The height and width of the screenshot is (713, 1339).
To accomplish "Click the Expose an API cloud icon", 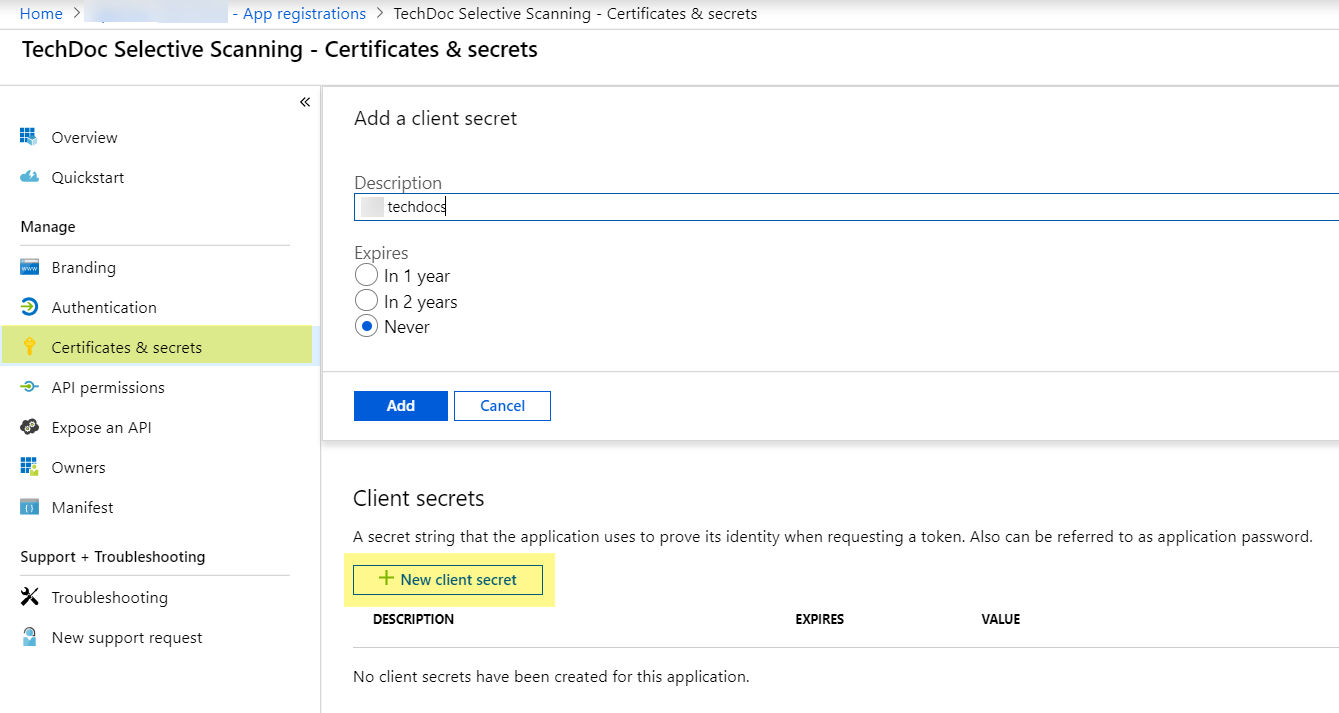I will point(29,427).
